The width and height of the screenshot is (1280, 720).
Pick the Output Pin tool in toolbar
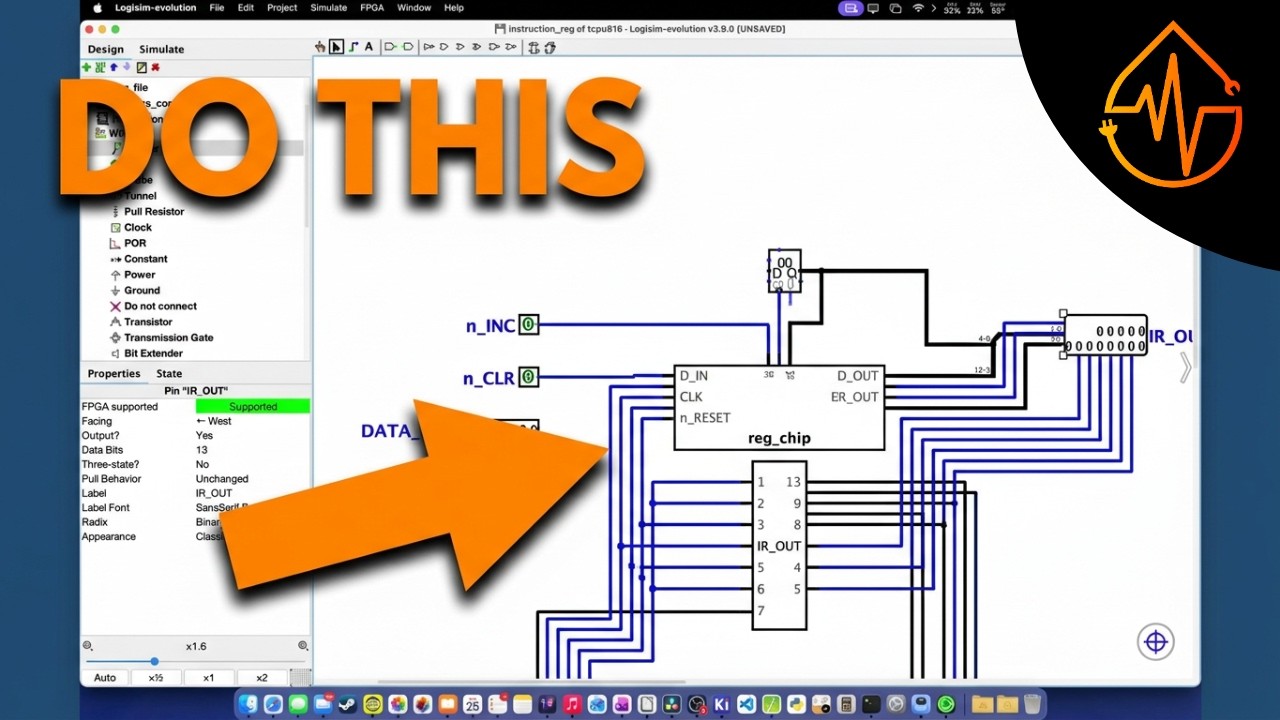pos(408,46)
